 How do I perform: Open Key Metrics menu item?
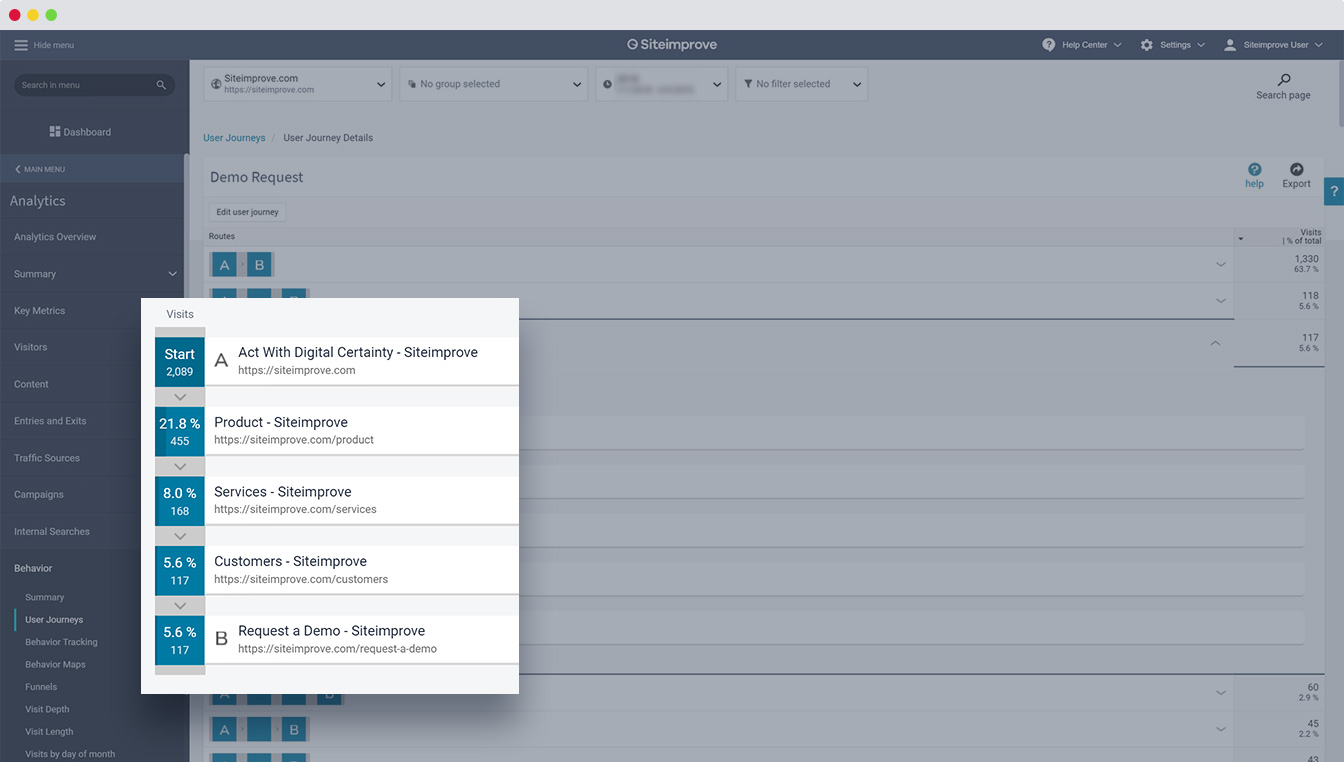[39, 311]
